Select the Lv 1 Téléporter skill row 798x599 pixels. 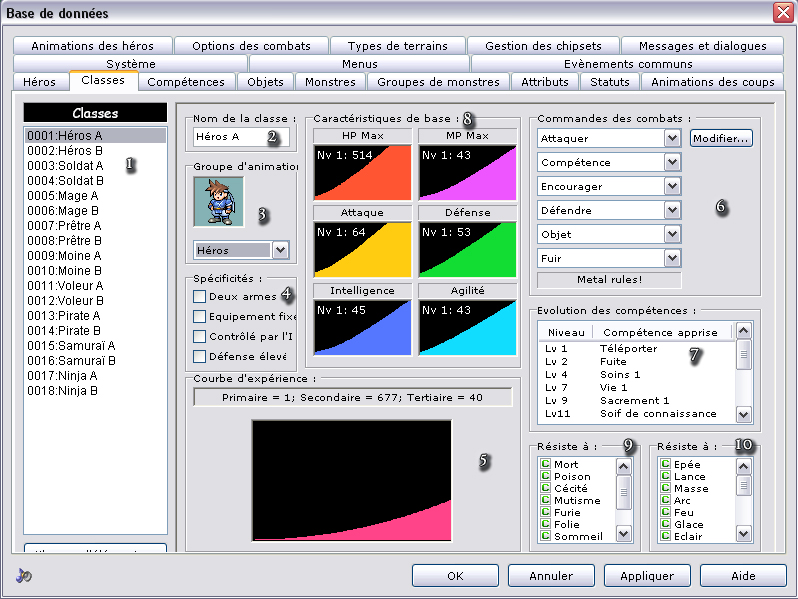click(637, 349)
